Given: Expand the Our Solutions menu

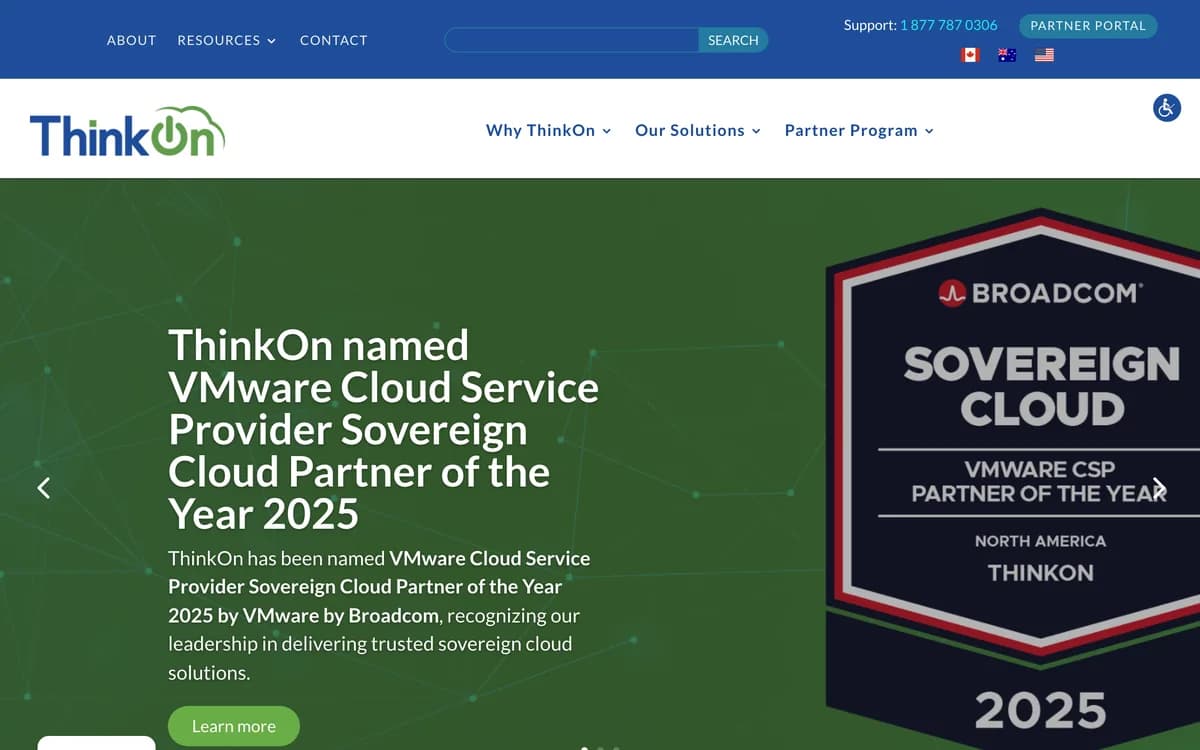Looking at the screenshot, I should point(698,130).
